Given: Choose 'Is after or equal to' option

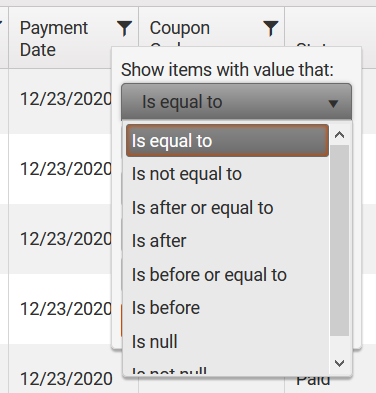Looking at the screenshot, I should tap(227, 208).
